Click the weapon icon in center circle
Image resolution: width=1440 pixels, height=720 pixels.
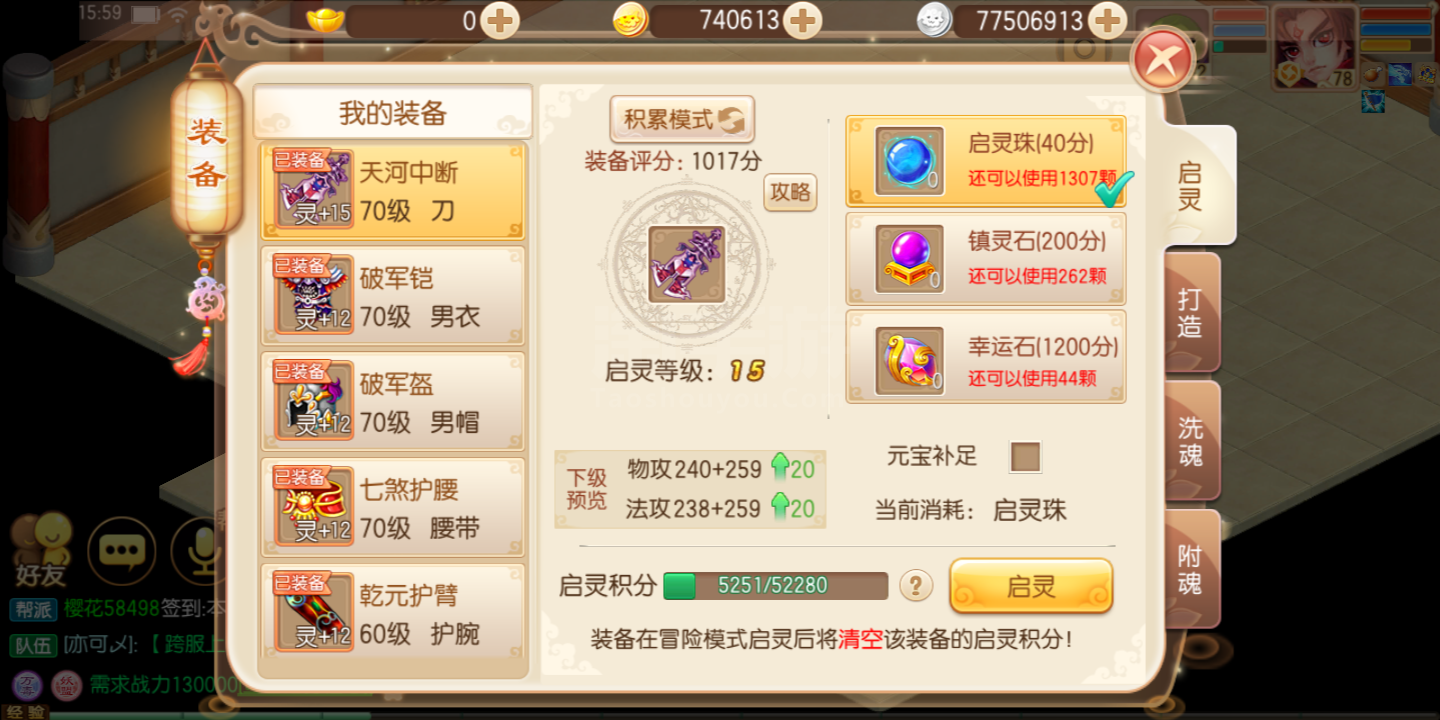686,264
